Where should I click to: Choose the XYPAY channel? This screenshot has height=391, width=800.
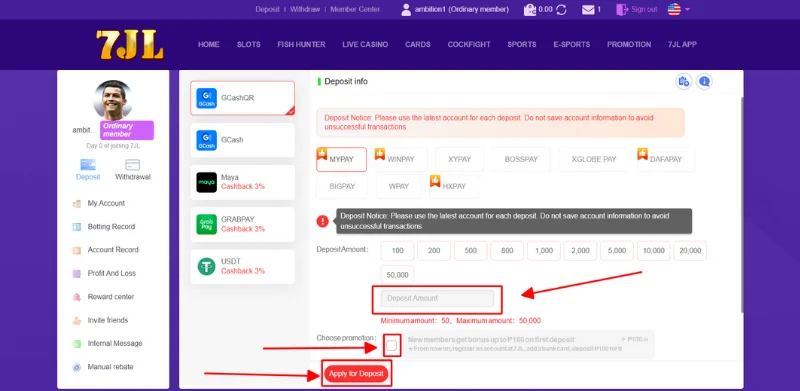tap(459, 159)
